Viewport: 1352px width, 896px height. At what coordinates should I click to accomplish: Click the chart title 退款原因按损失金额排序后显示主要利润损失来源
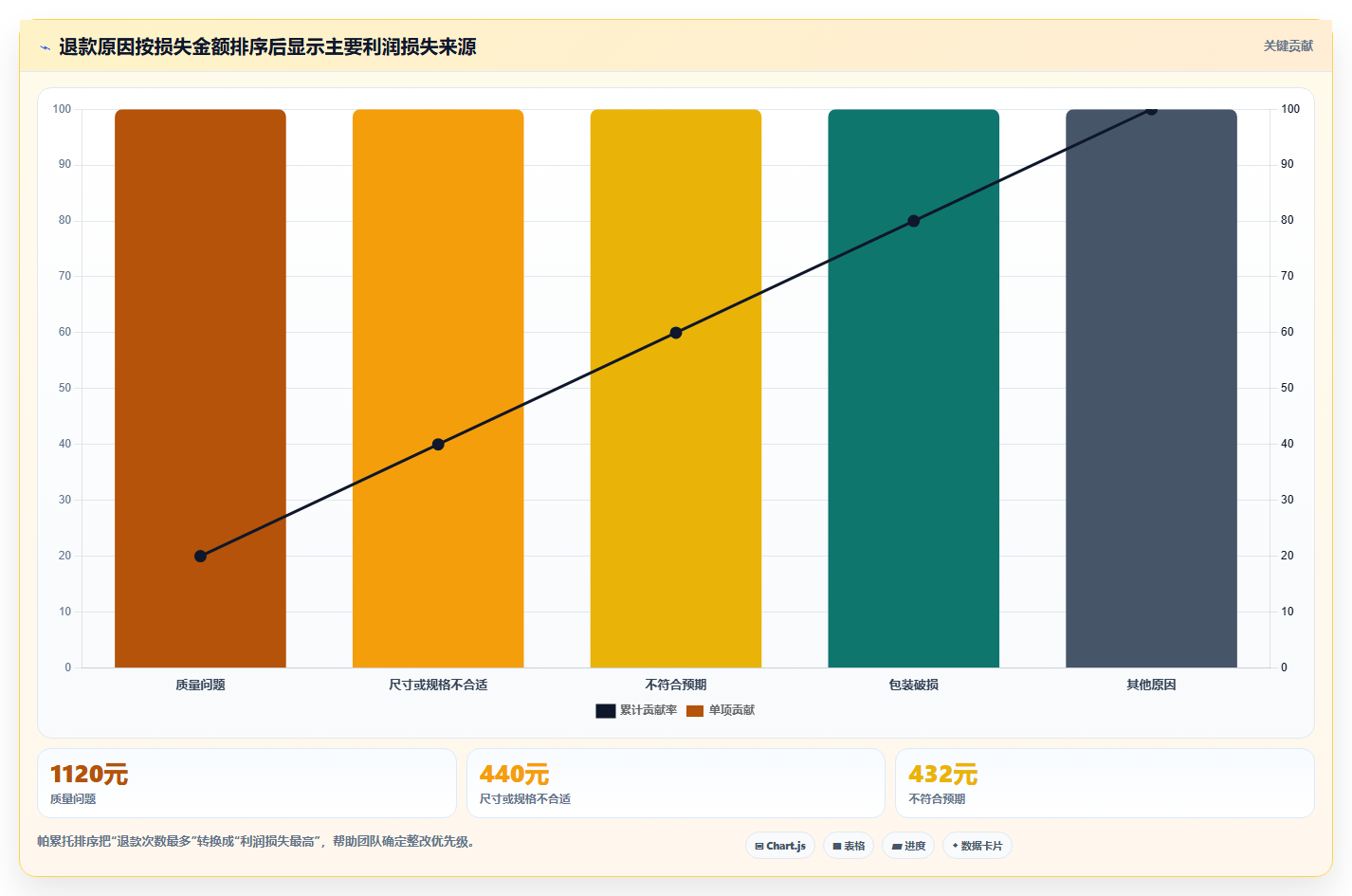coord(267,46)
